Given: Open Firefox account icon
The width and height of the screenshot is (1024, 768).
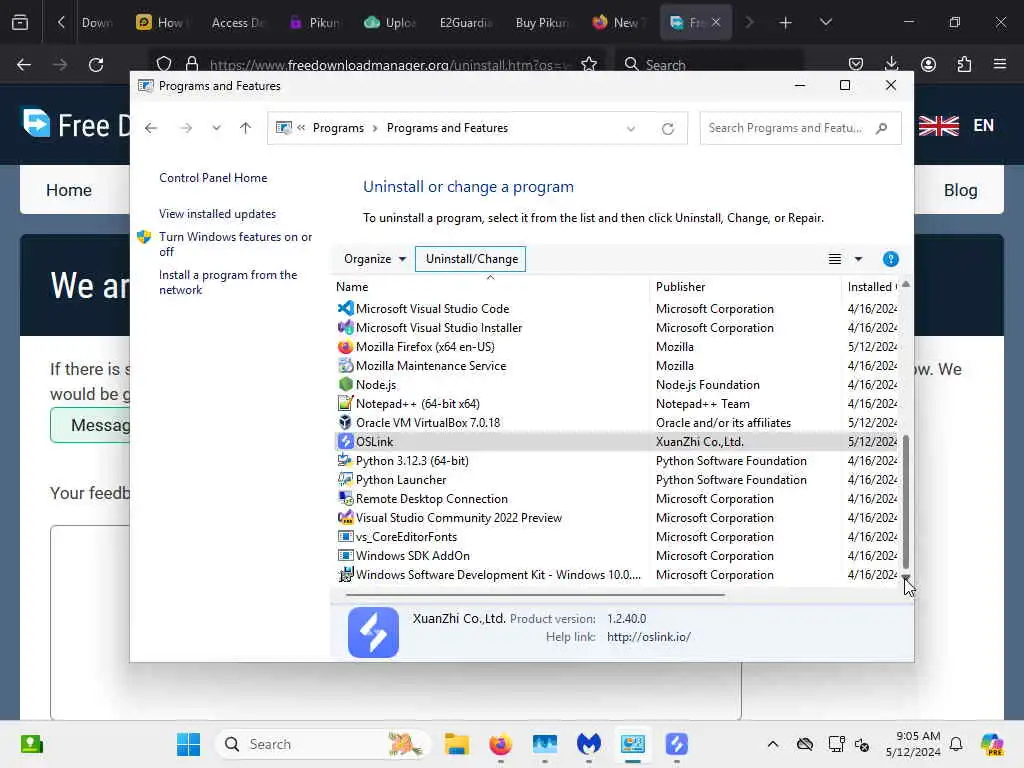Looking at the screenshot, I should (928, 64).
